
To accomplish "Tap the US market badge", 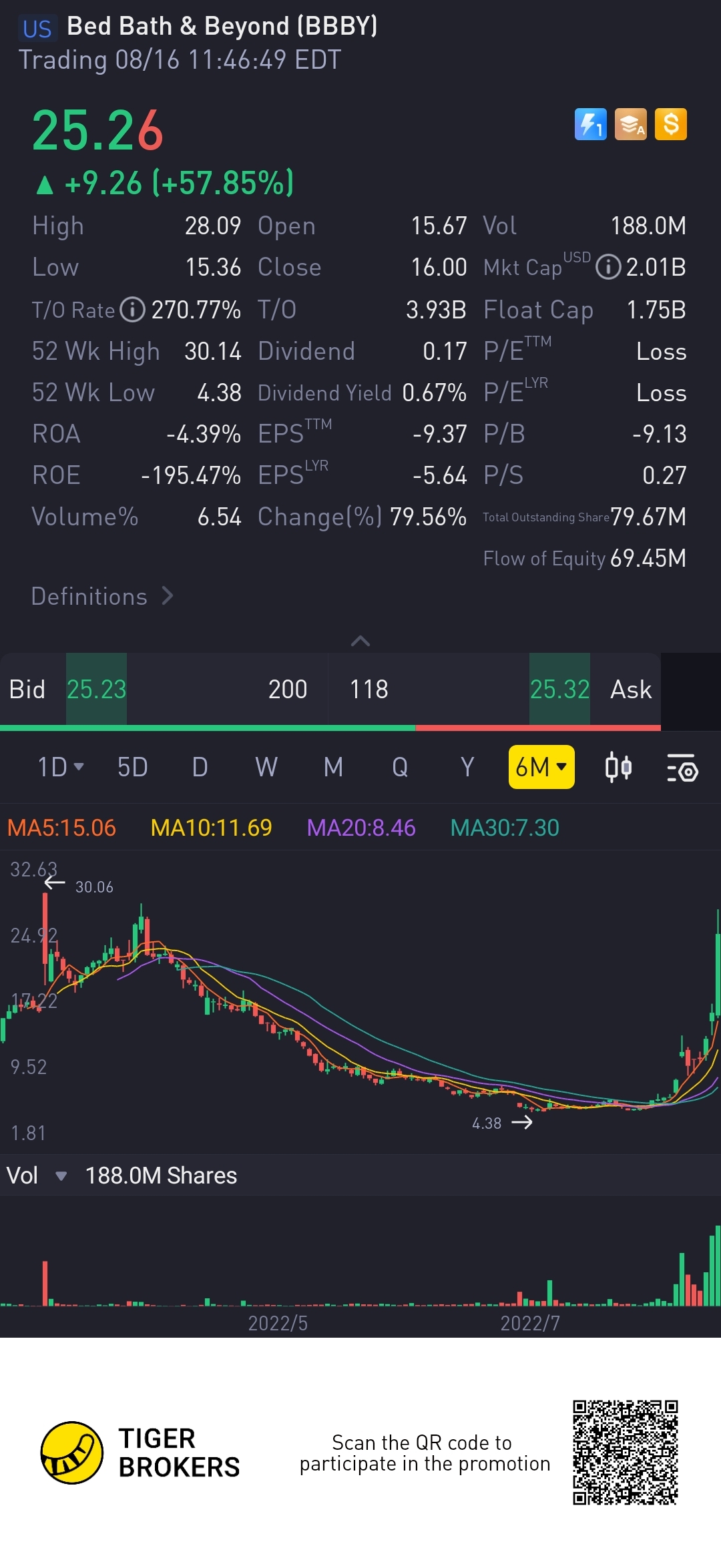I will tap(37, 29).
